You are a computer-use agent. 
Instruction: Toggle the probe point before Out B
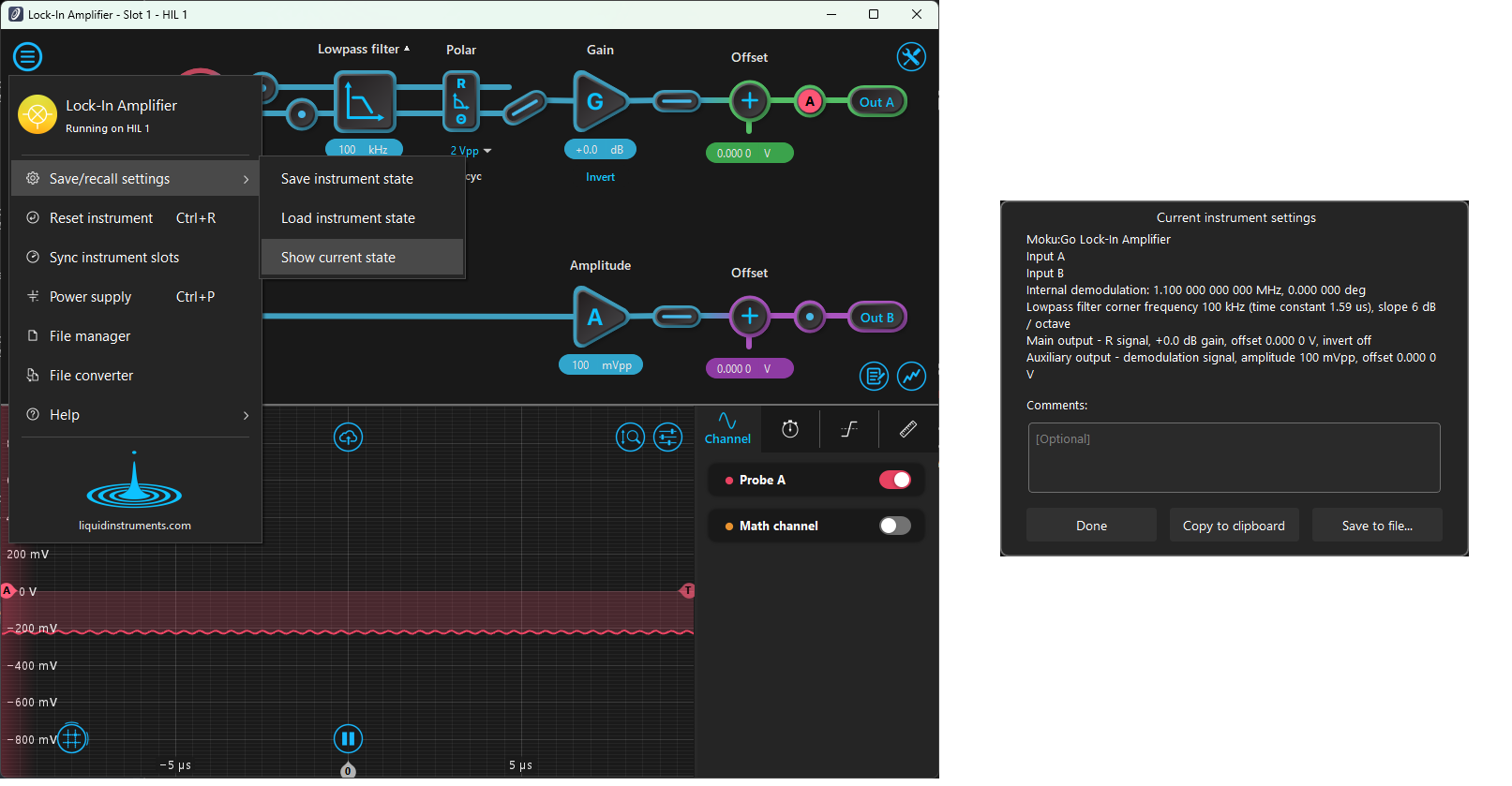point(810,317)
